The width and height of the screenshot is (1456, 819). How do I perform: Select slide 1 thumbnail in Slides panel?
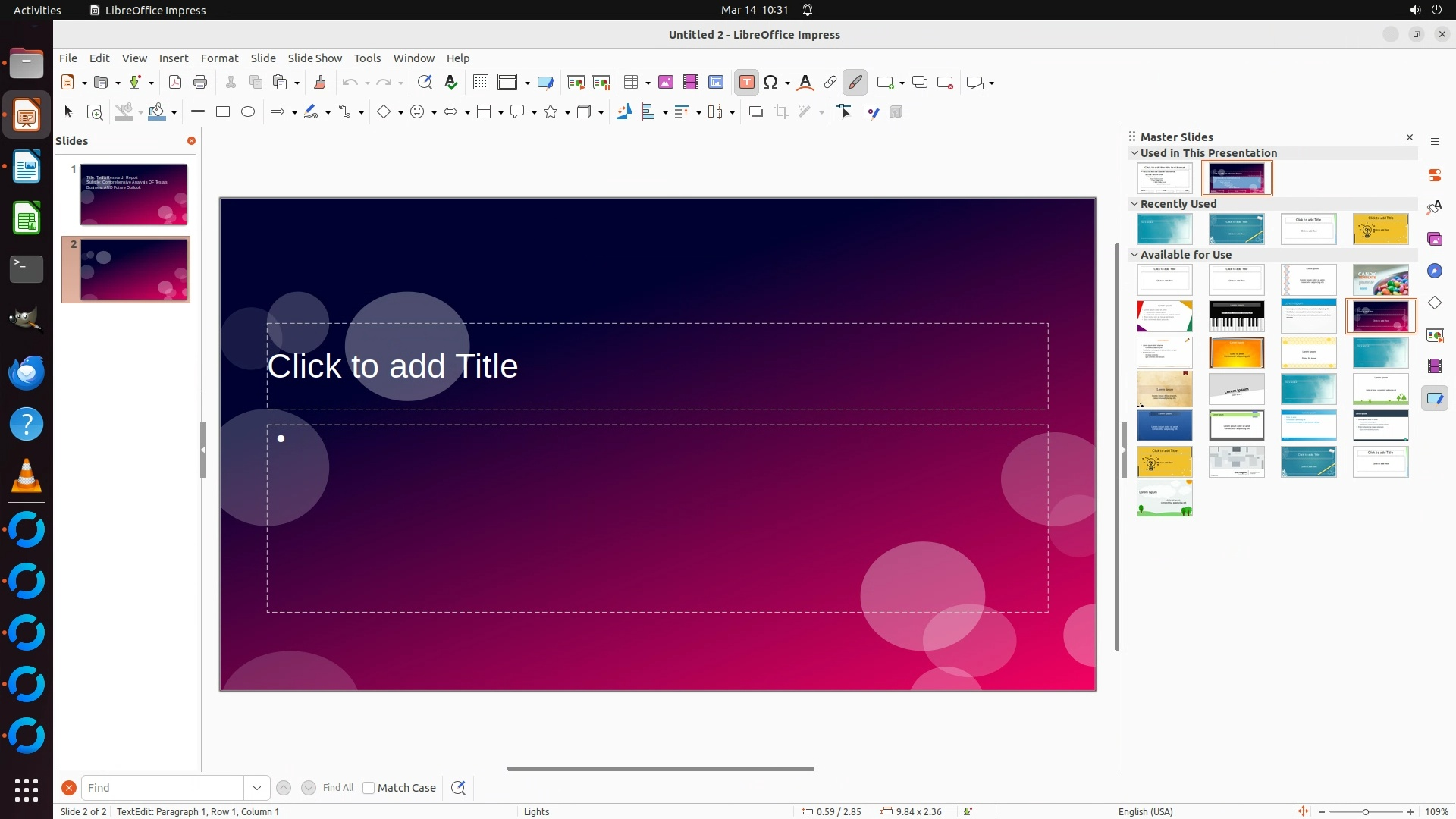[x=133, y=194]
